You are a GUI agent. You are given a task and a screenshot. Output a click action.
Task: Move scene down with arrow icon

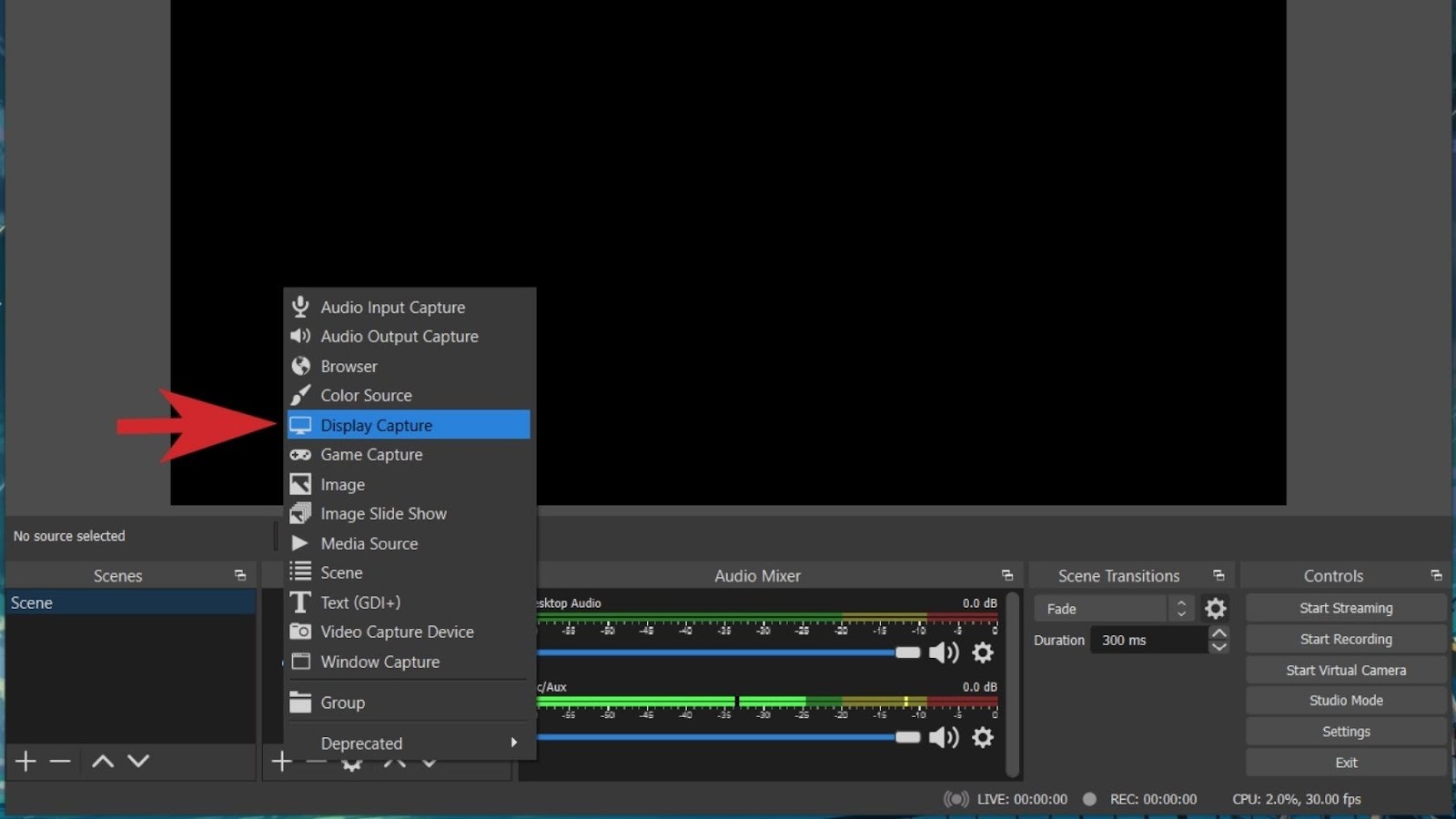(x=138, y=761)
